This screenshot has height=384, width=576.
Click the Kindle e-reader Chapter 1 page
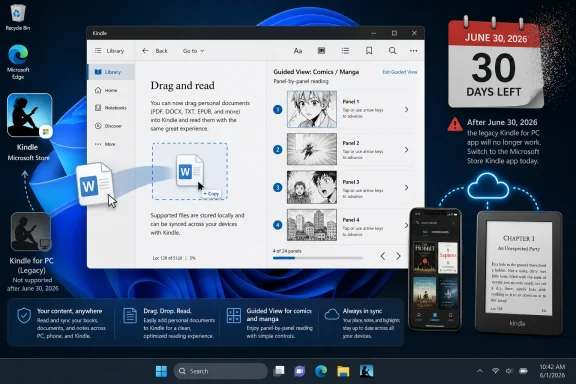click(x=519, y=268)
